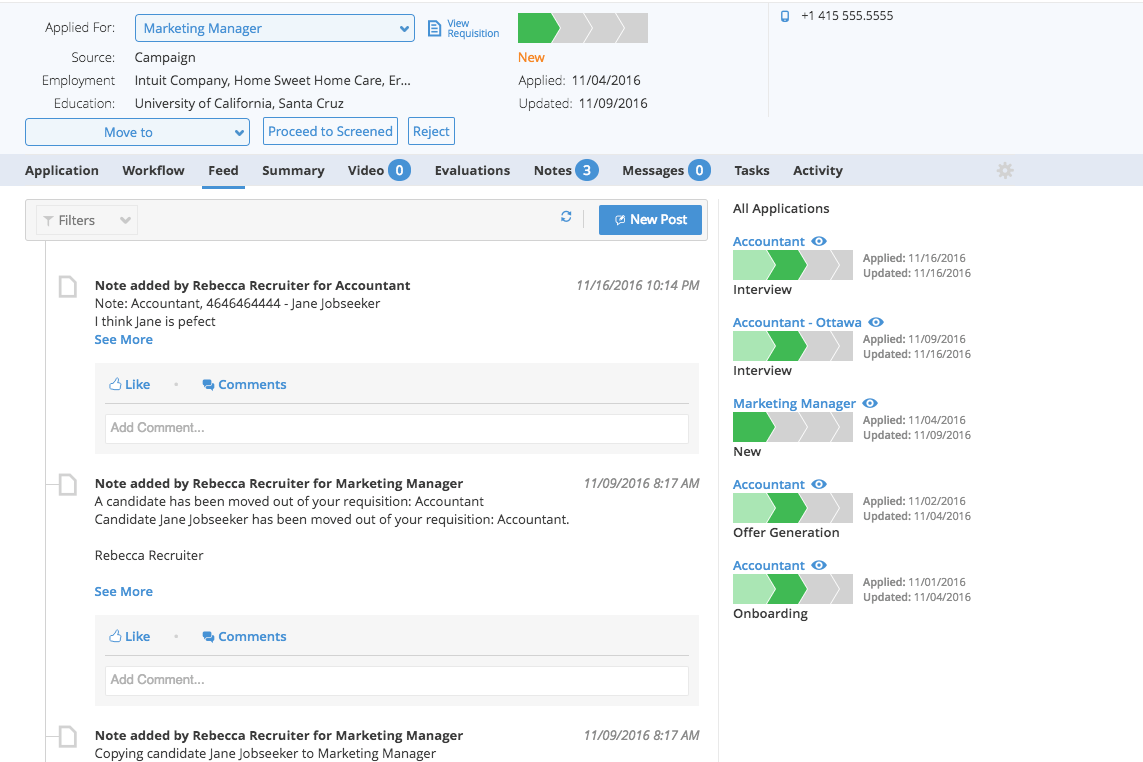1143x762 pixels.
Task: Click the New Post button
Action: [x=650, y=220]
